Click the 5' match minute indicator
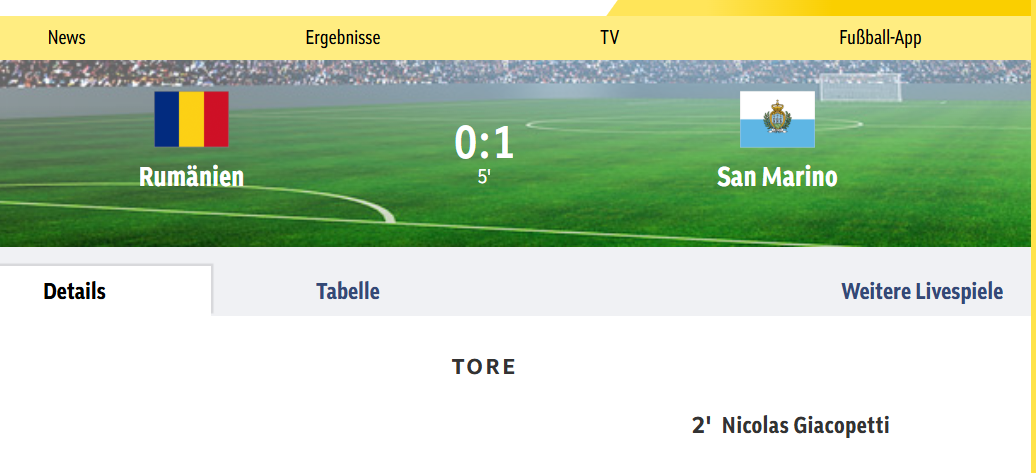Viewport: 1036px width, 473px height. pos(484,178)
